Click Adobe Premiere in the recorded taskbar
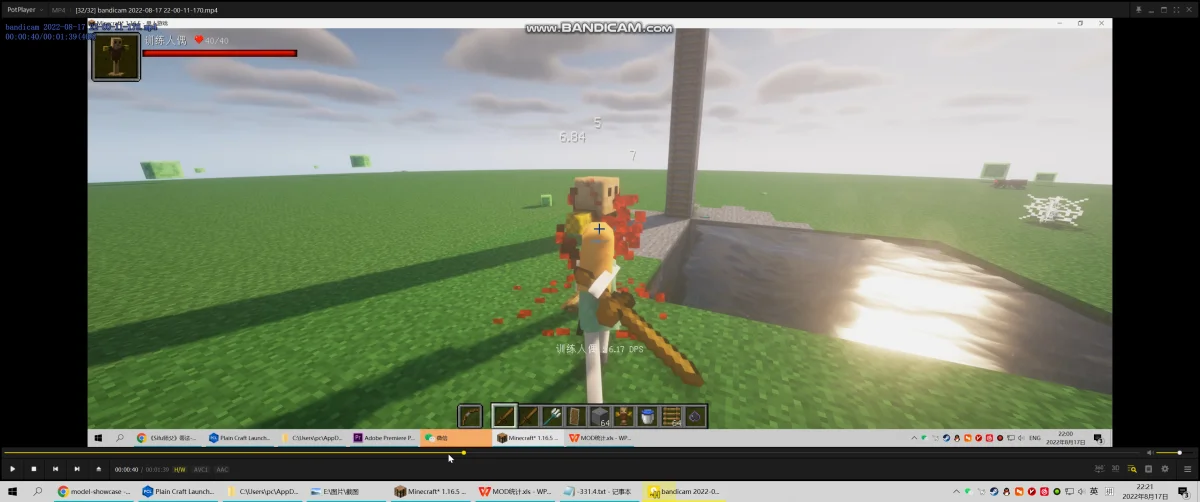This screenshot has height=502, width=1200. pos(384,438)
